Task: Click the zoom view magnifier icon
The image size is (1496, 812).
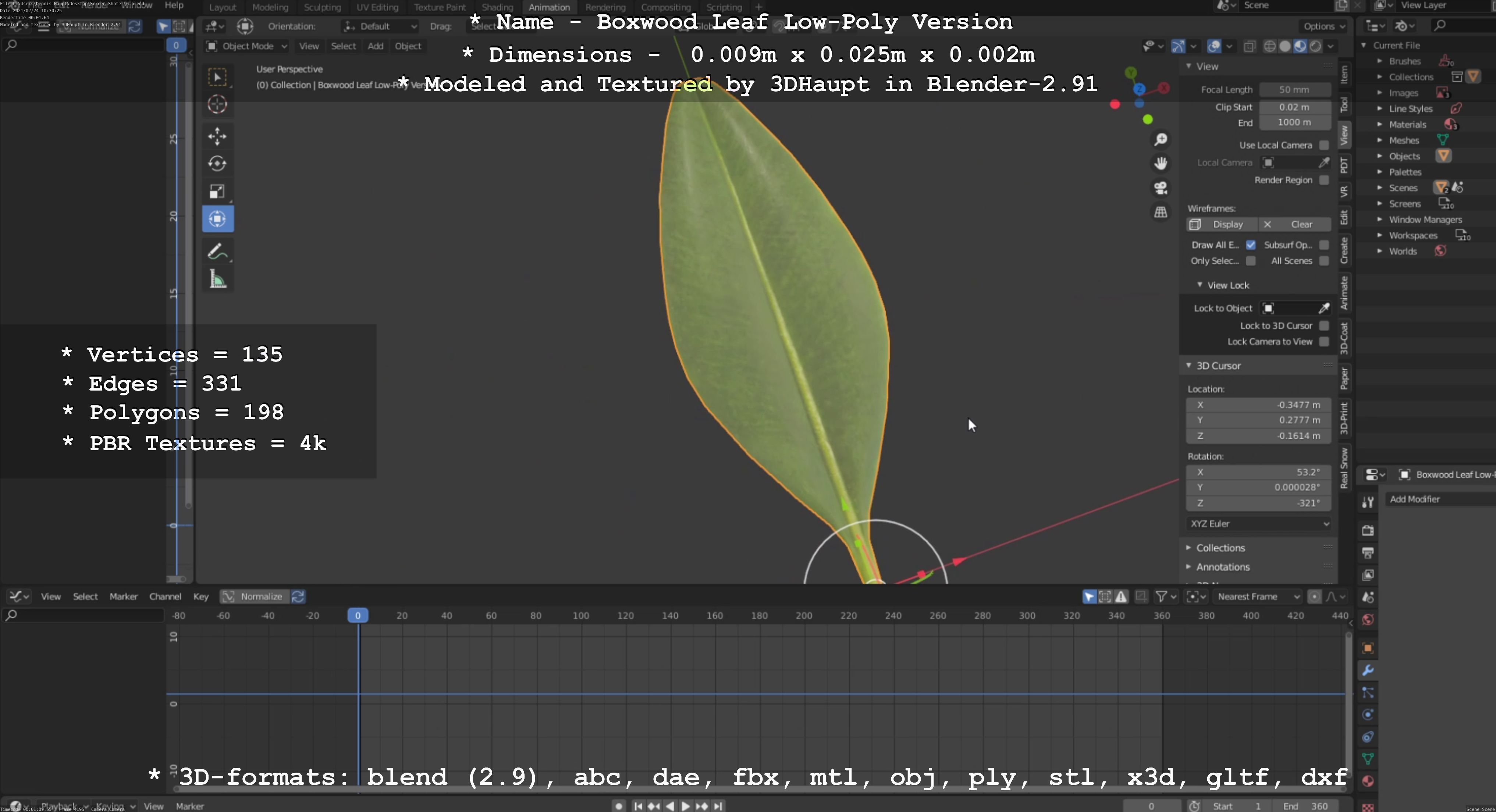Action: point(1161,139)
